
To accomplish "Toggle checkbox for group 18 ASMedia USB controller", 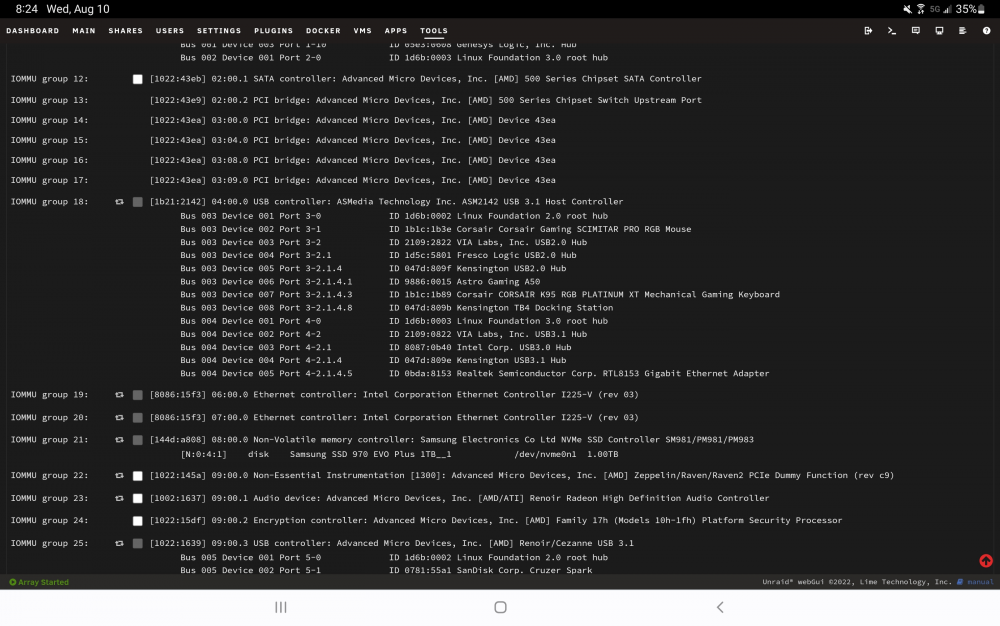I will (x=138, y=202).
